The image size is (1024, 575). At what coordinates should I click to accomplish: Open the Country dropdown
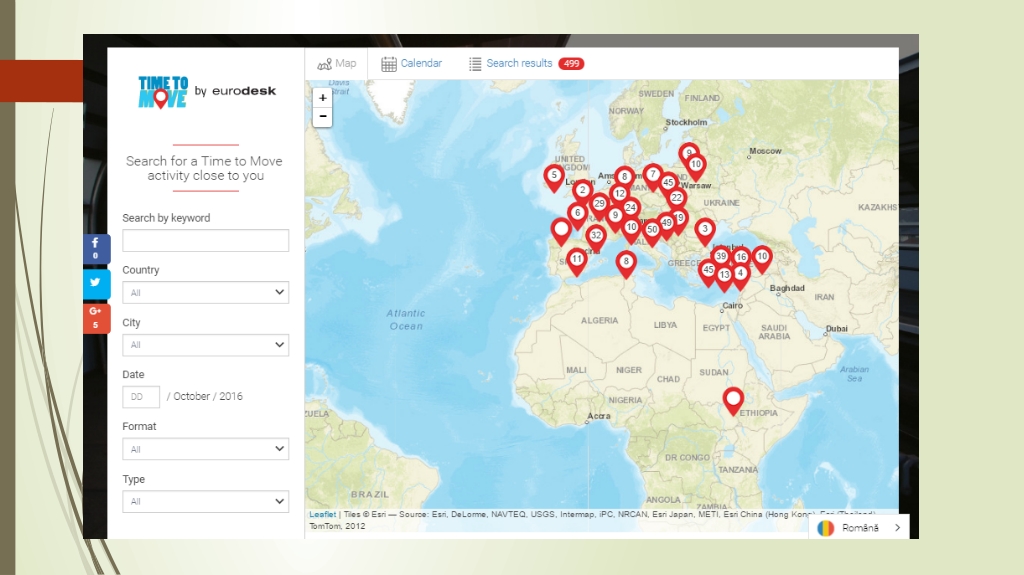click(205, 293)
